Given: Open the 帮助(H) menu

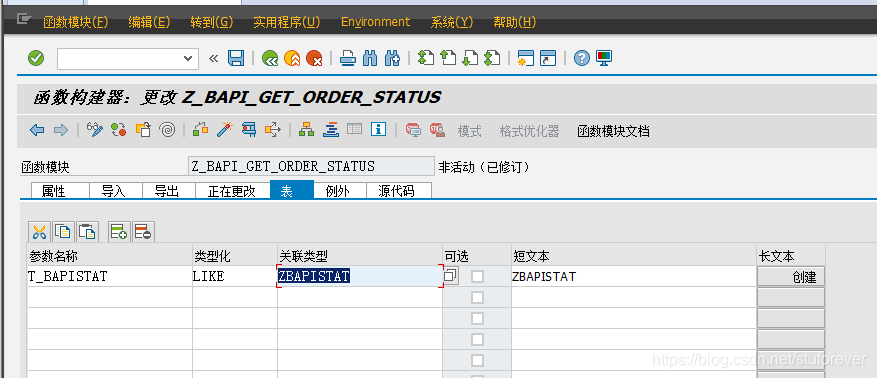Looking at the screenshot, I should (515, 22).
